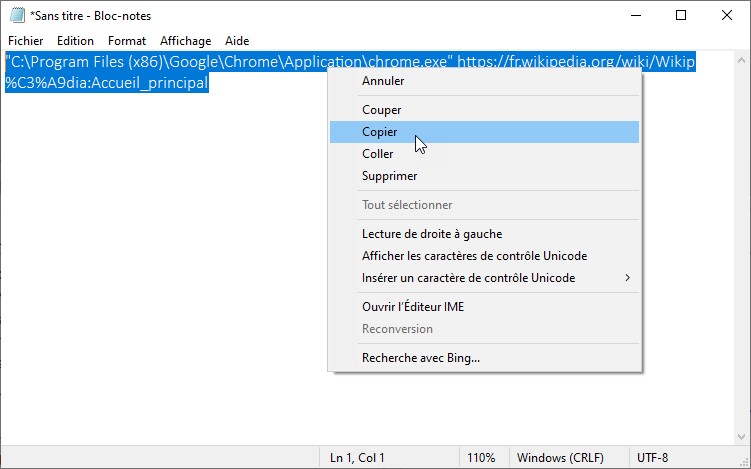This screenshot has width=751, height=469.
Task: Click the Notepad app icon in title bar
Action: click(x=17, y=15)
